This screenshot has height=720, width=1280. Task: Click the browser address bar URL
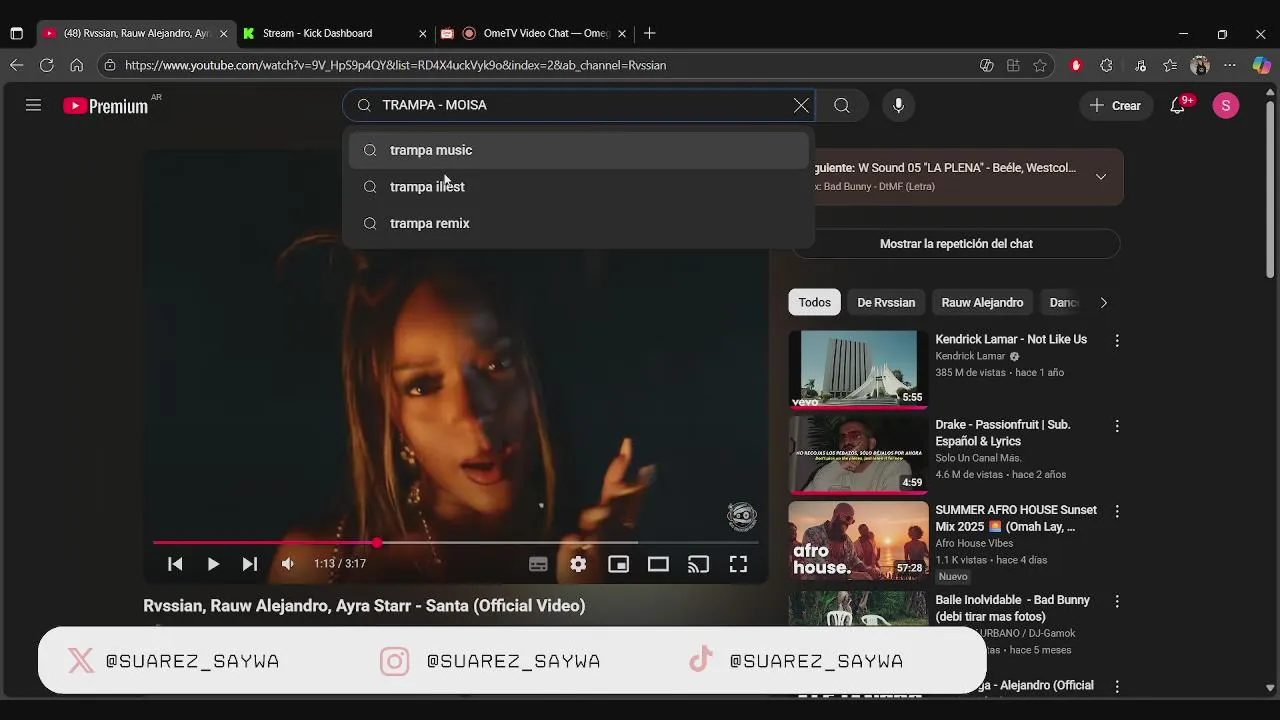396,65
